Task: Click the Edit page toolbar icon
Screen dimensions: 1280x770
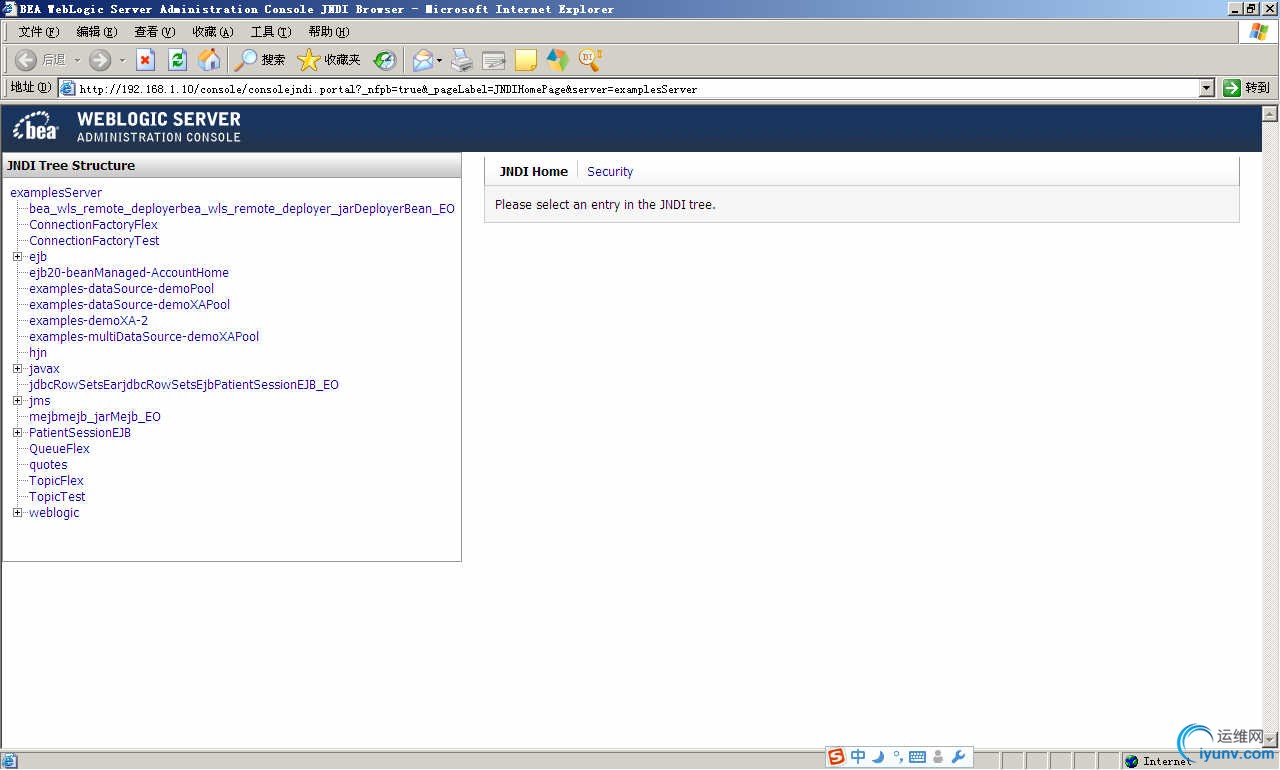Action: click(x=494, y=60)
